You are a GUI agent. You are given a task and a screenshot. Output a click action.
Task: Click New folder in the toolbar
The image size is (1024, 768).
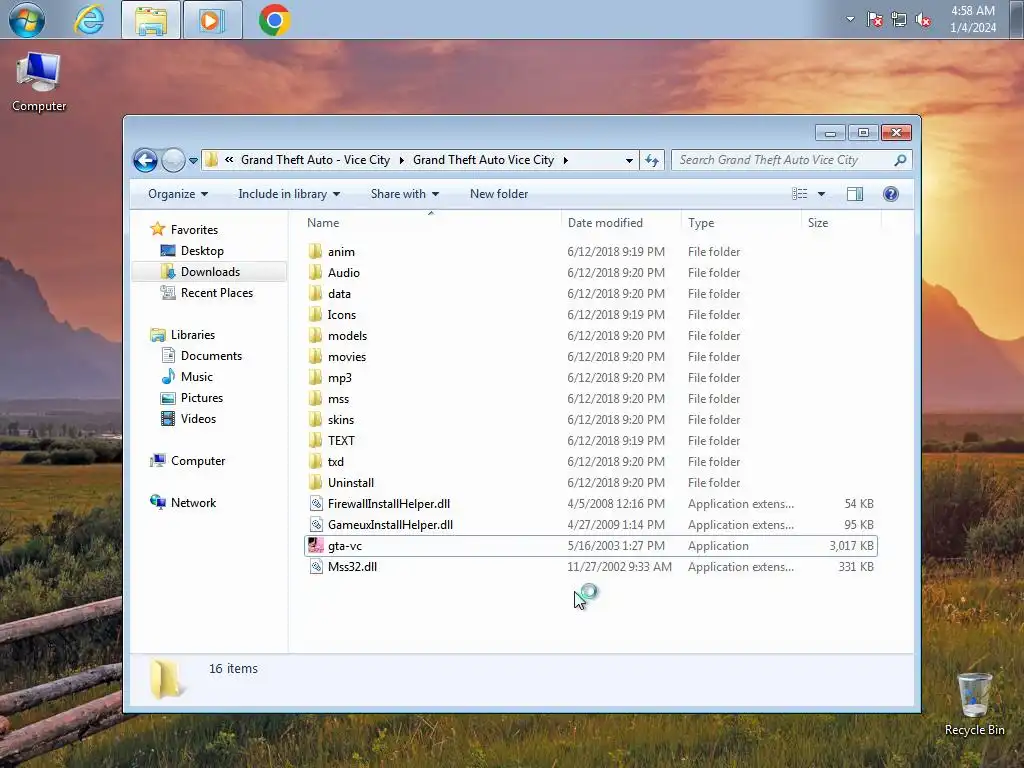click(x=499, y=194)
